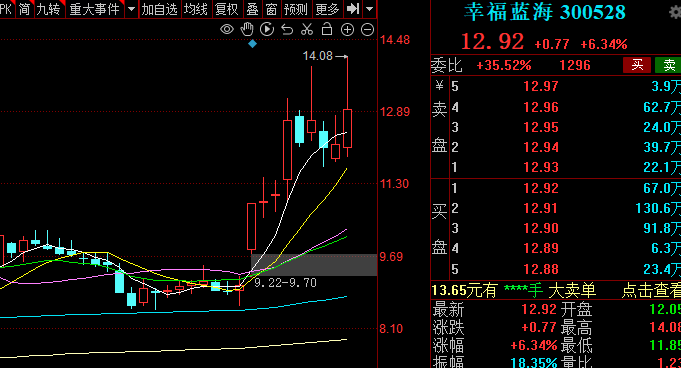This screenshot has width=681, height=368.
Task: Open the 预测 forecast feature
Action: 296,9
